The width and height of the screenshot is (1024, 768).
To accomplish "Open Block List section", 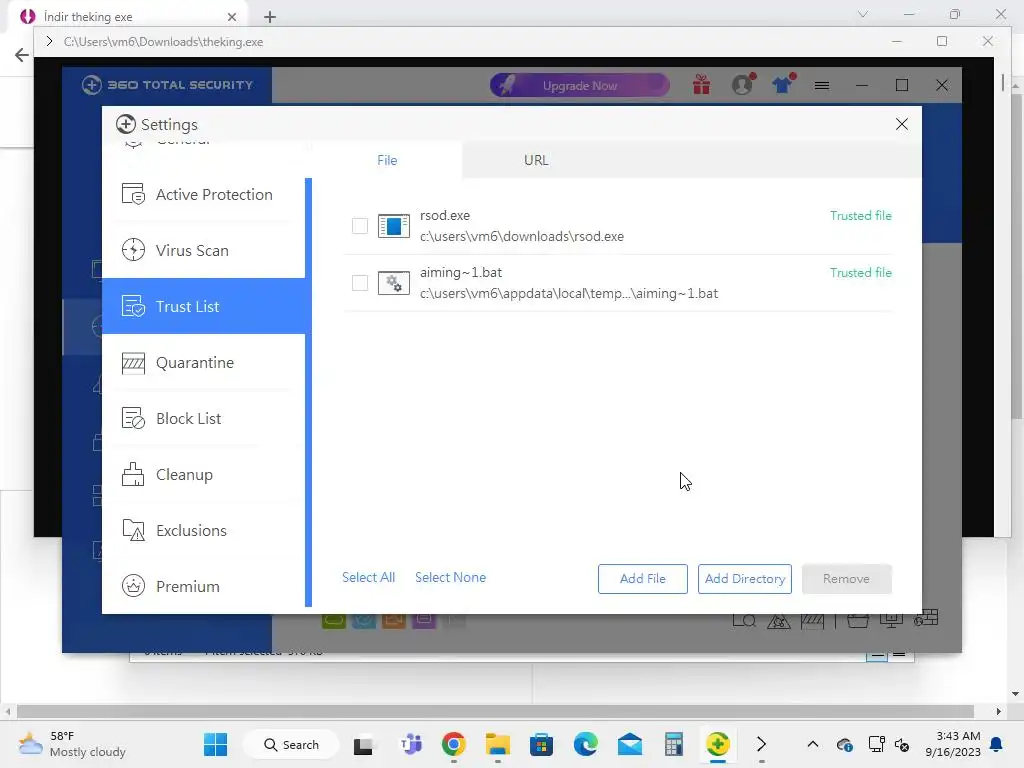I will [204, 419].
